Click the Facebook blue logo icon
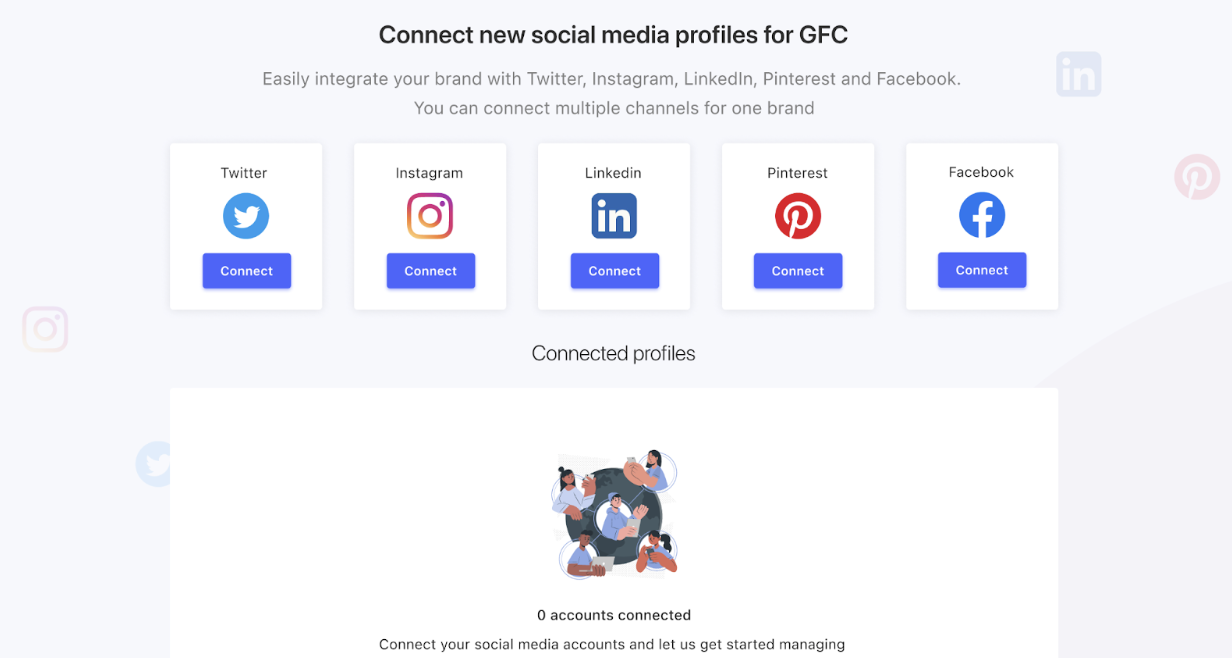 point(982,215)
